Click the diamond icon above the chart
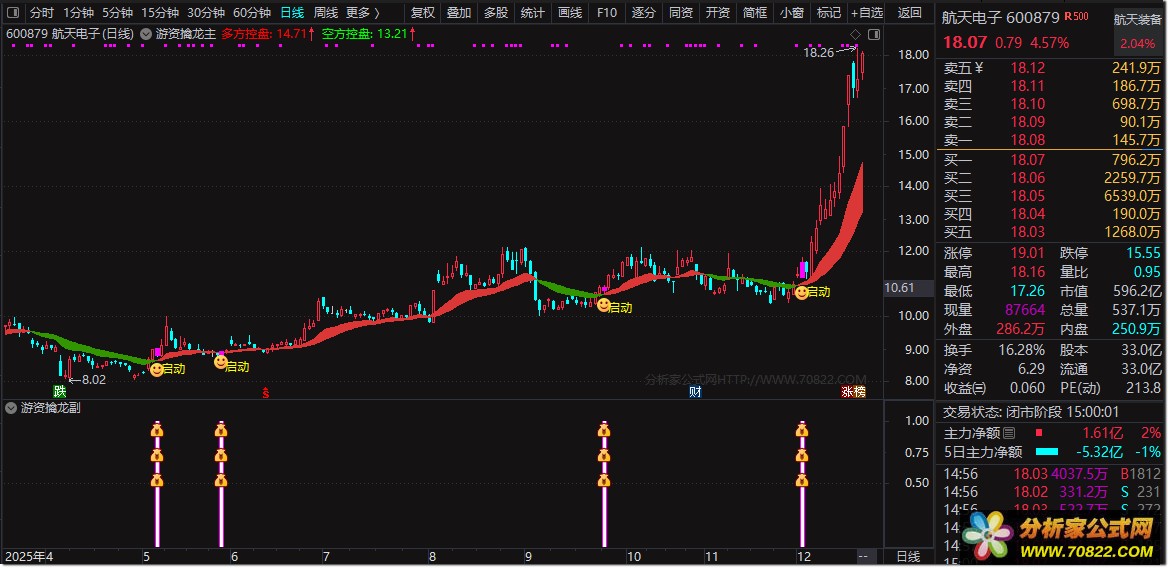This screenshot has width=1170, height=568. pyautogui.click(x=855, y=35)
